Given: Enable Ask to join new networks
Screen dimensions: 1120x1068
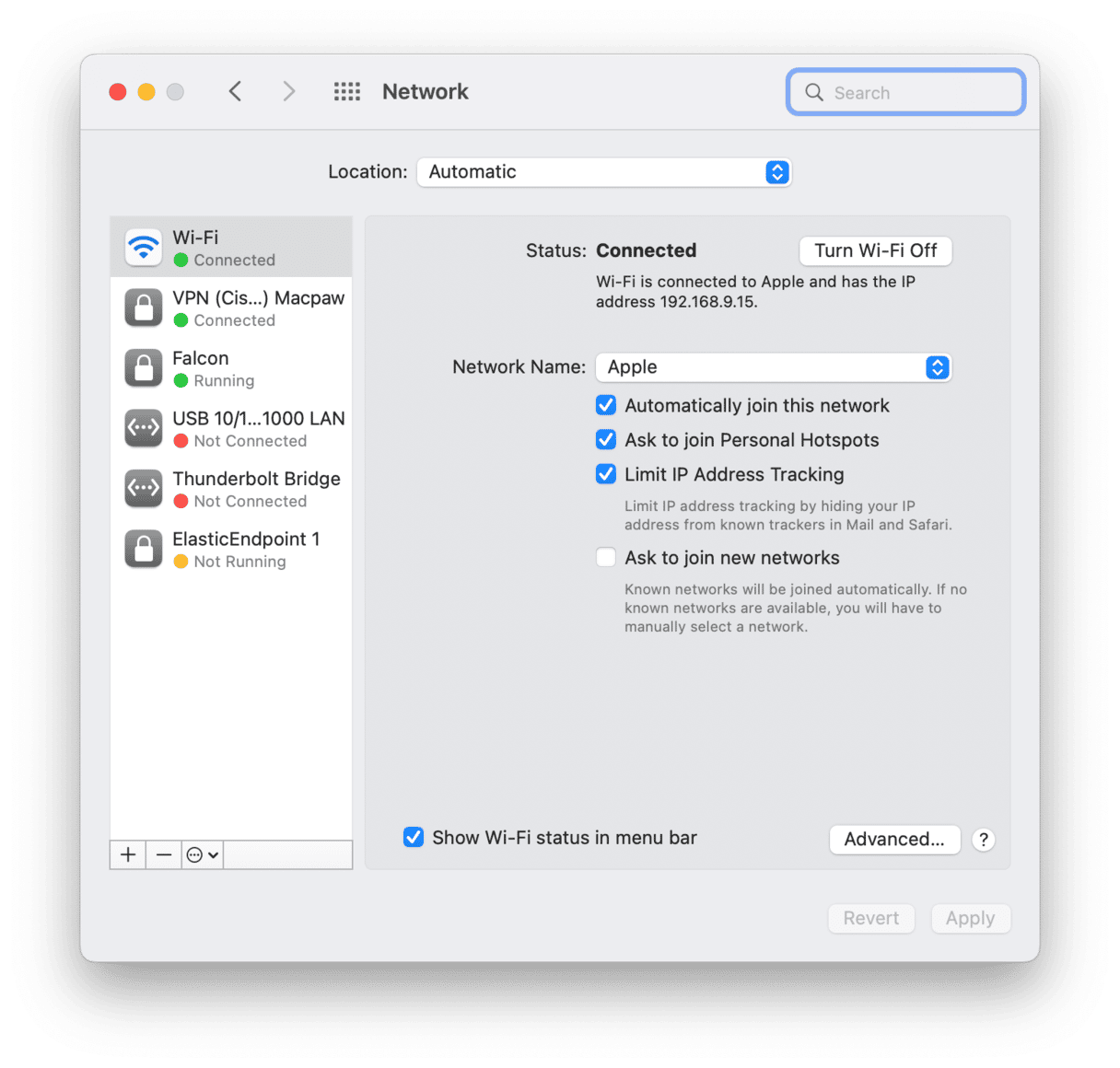Looking at the screenshot, I should tap(606, 557).
